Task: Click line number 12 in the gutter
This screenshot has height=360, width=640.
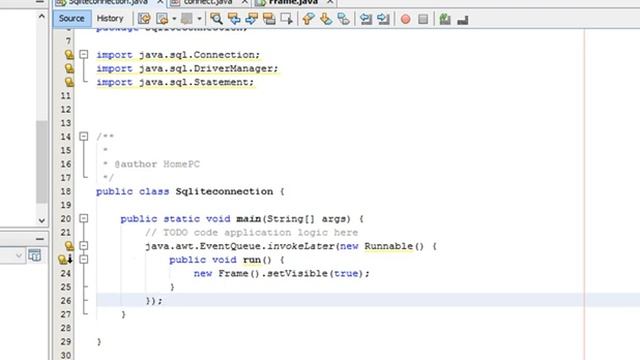Action: (66, 109)
